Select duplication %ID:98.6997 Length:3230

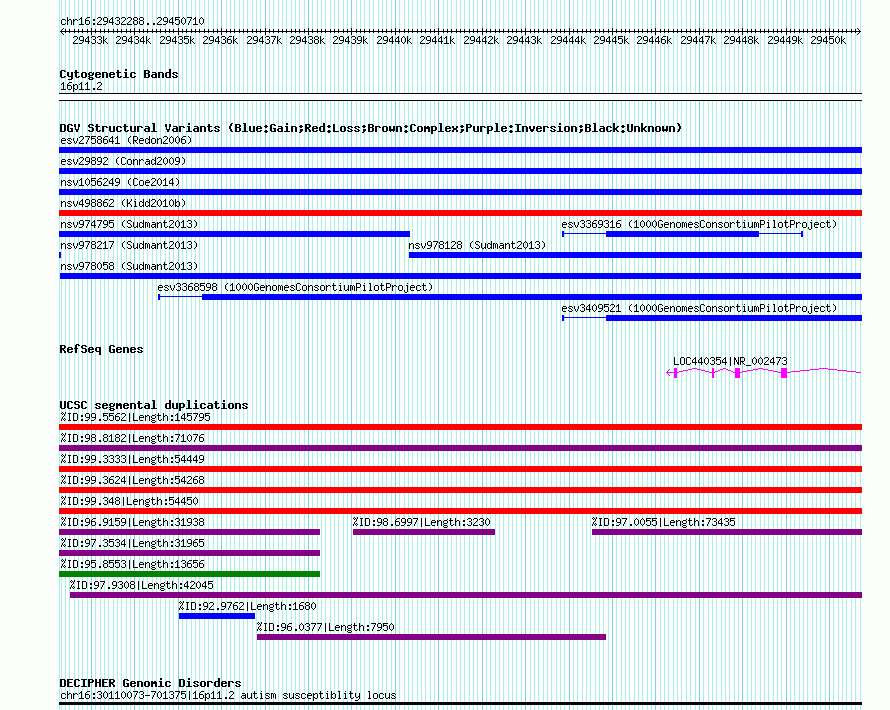click(423, 532)
